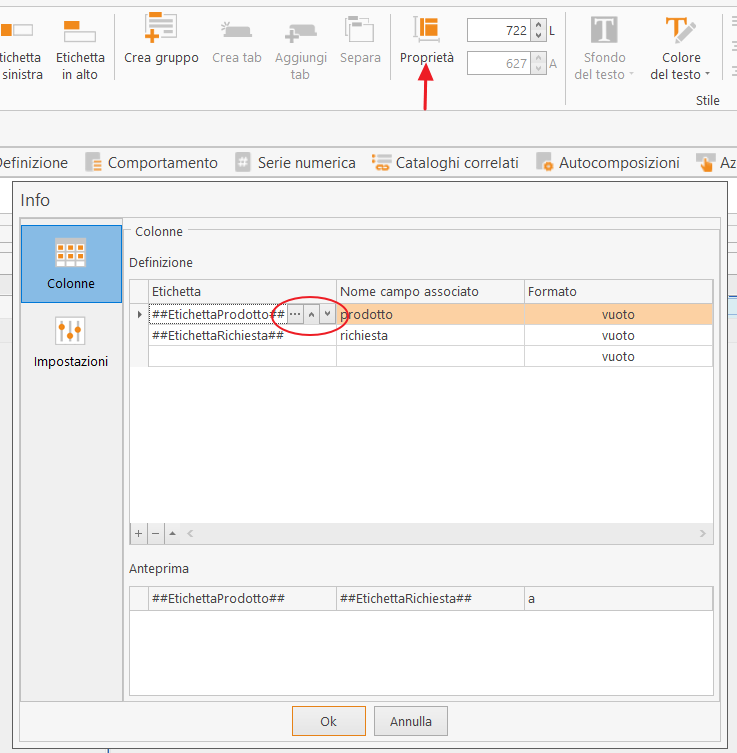Increase the L width value with the up stepper
The image size is (737, 753).
tap(538, 25)
